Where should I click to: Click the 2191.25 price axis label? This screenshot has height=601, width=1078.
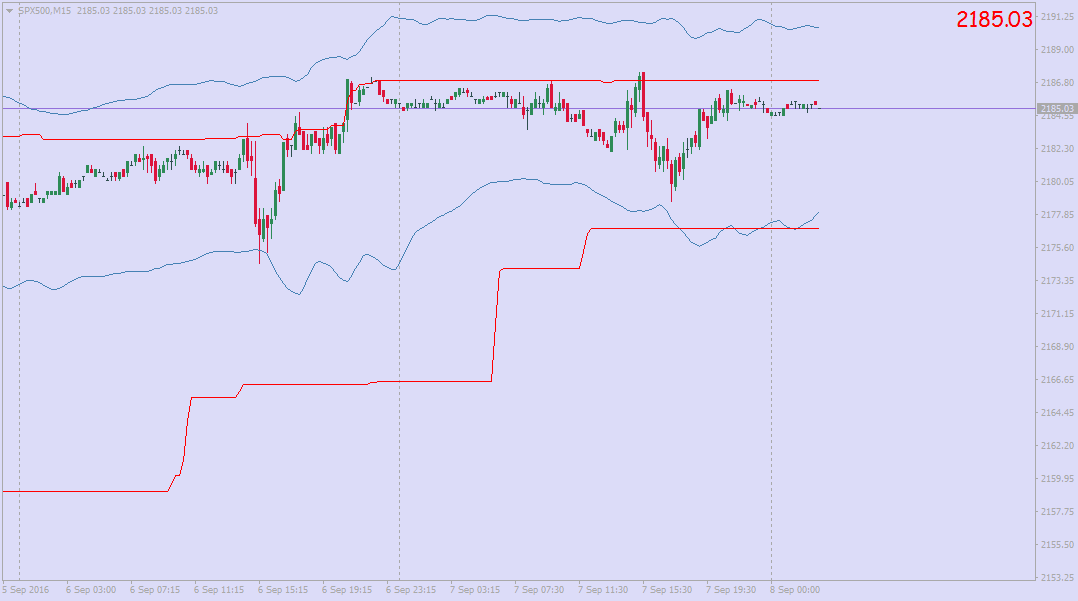[1057, 17]
